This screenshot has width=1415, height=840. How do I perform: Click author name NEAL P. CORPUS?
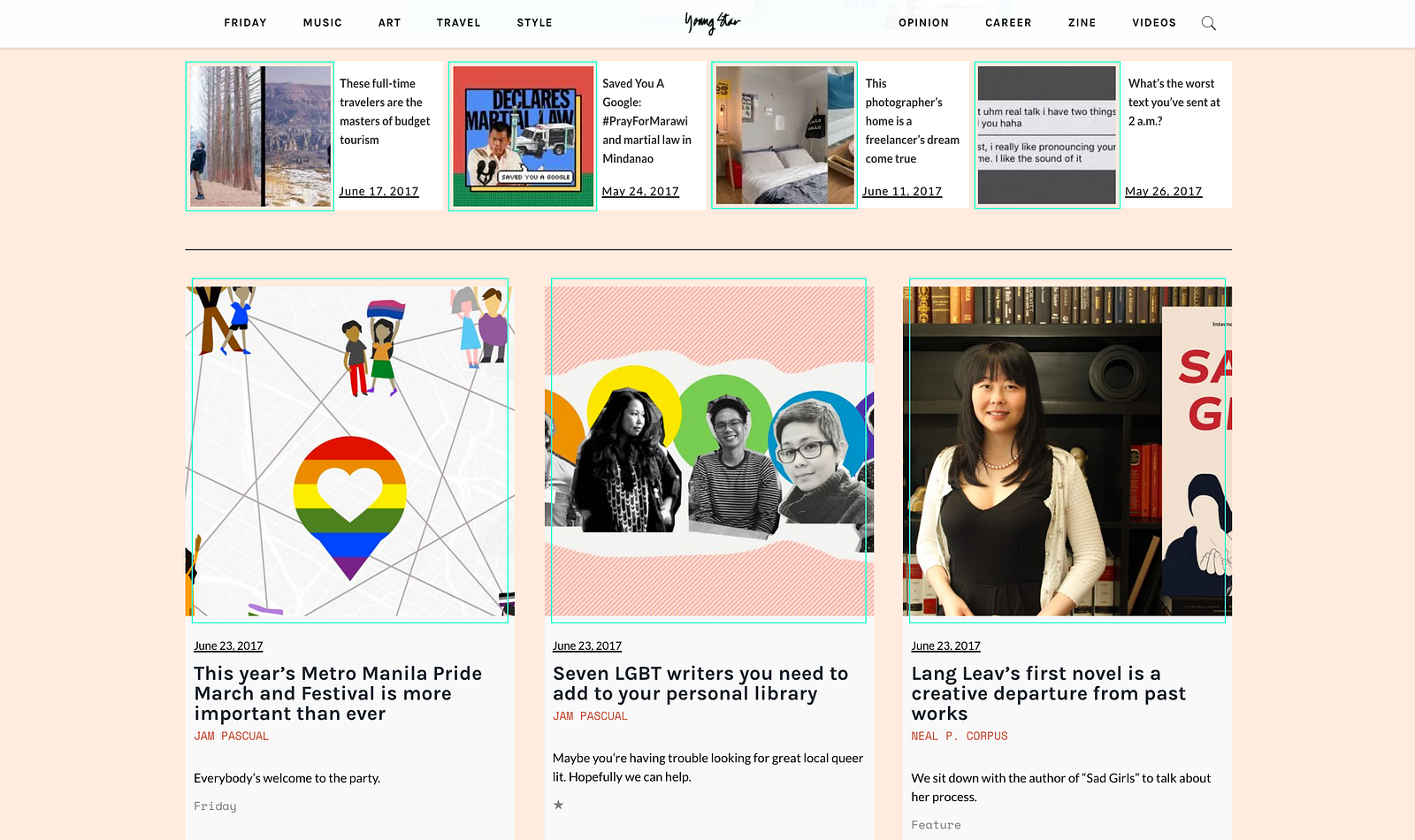[960, 736]
